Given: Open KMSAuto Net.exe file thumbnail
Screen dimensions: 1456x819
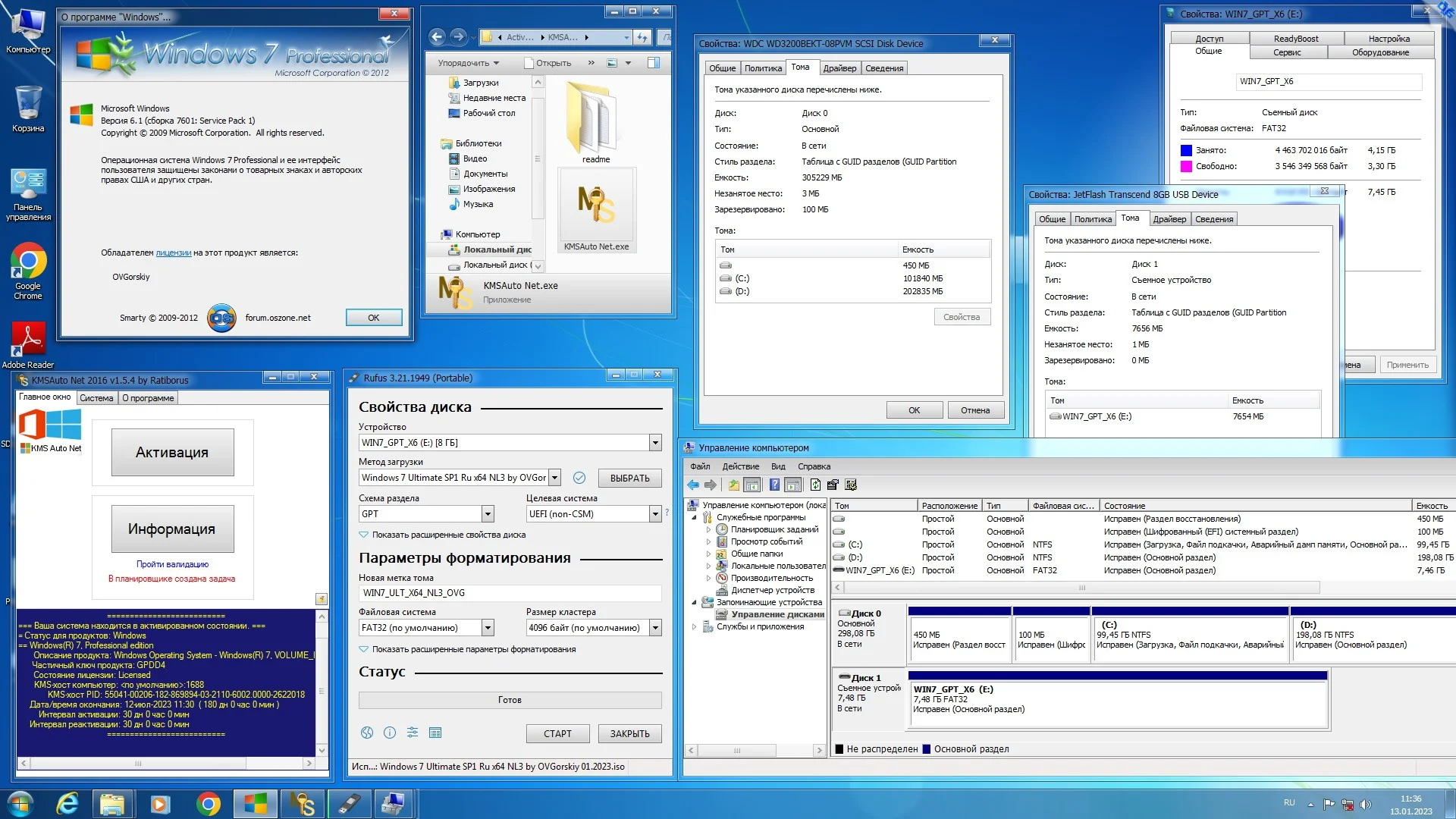Looking at the screenshot, I should point(596,206).
